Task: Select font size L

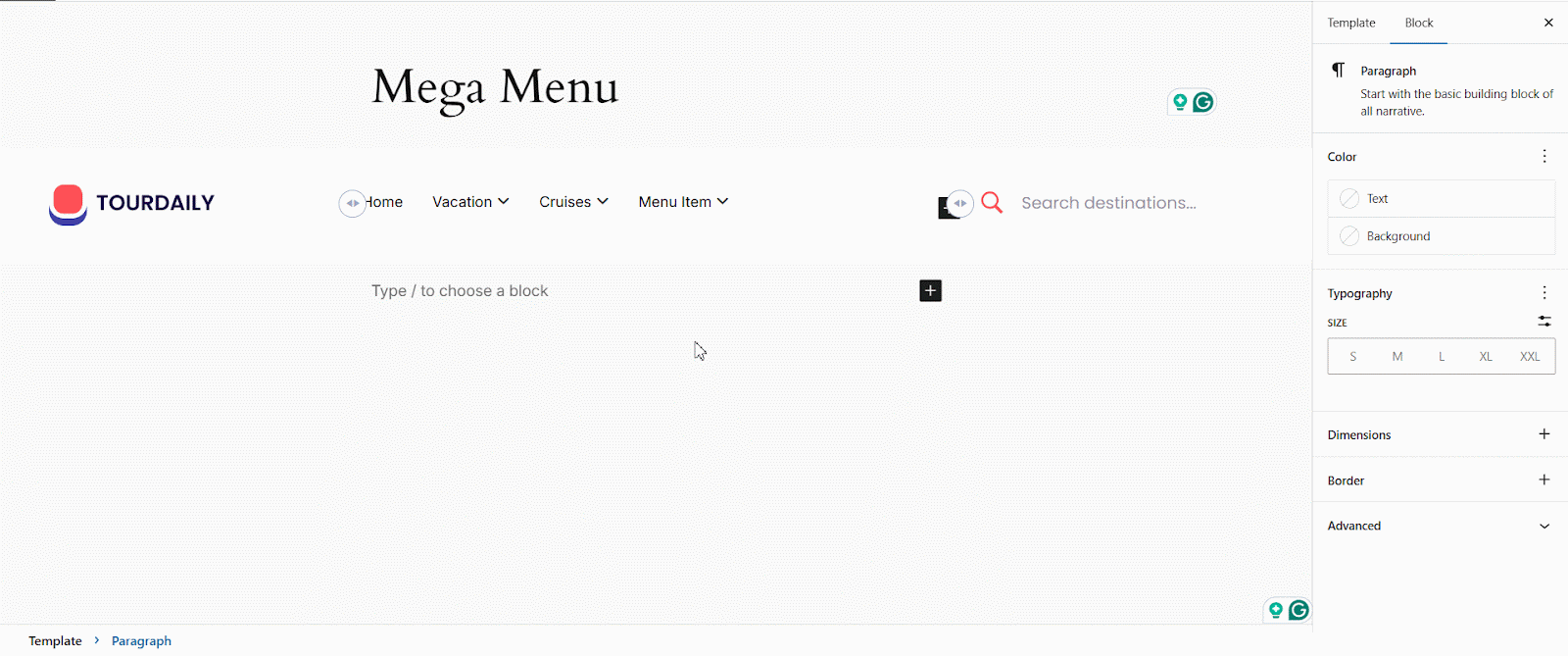Action: 1442,357
